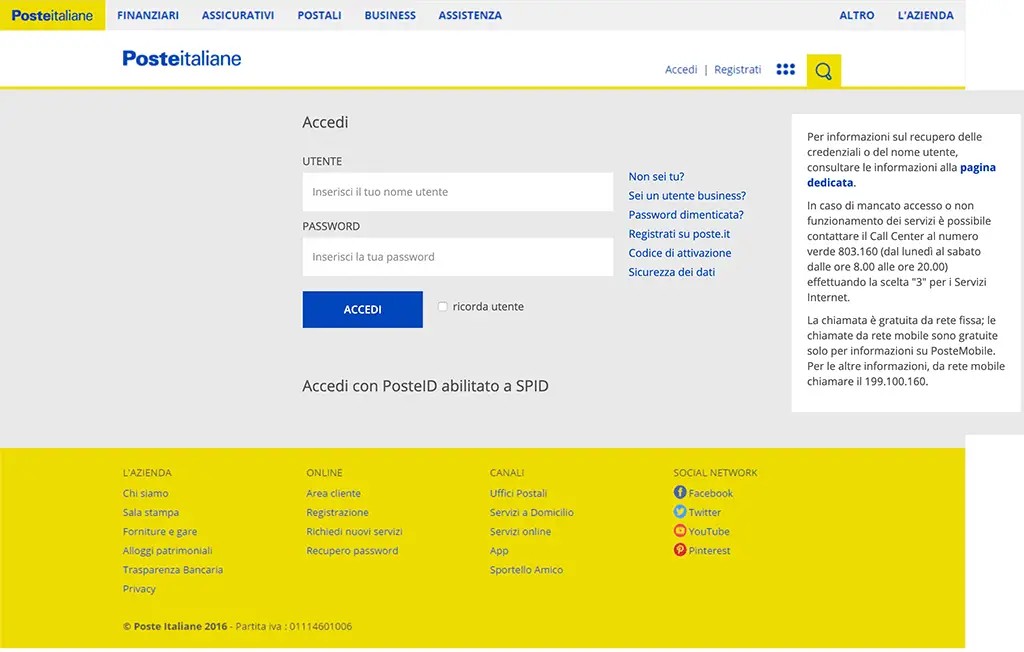Viewport: 1024px width, 652px height.
Task: Open the nine-dot apps grid icon
Action: point(786,69)
